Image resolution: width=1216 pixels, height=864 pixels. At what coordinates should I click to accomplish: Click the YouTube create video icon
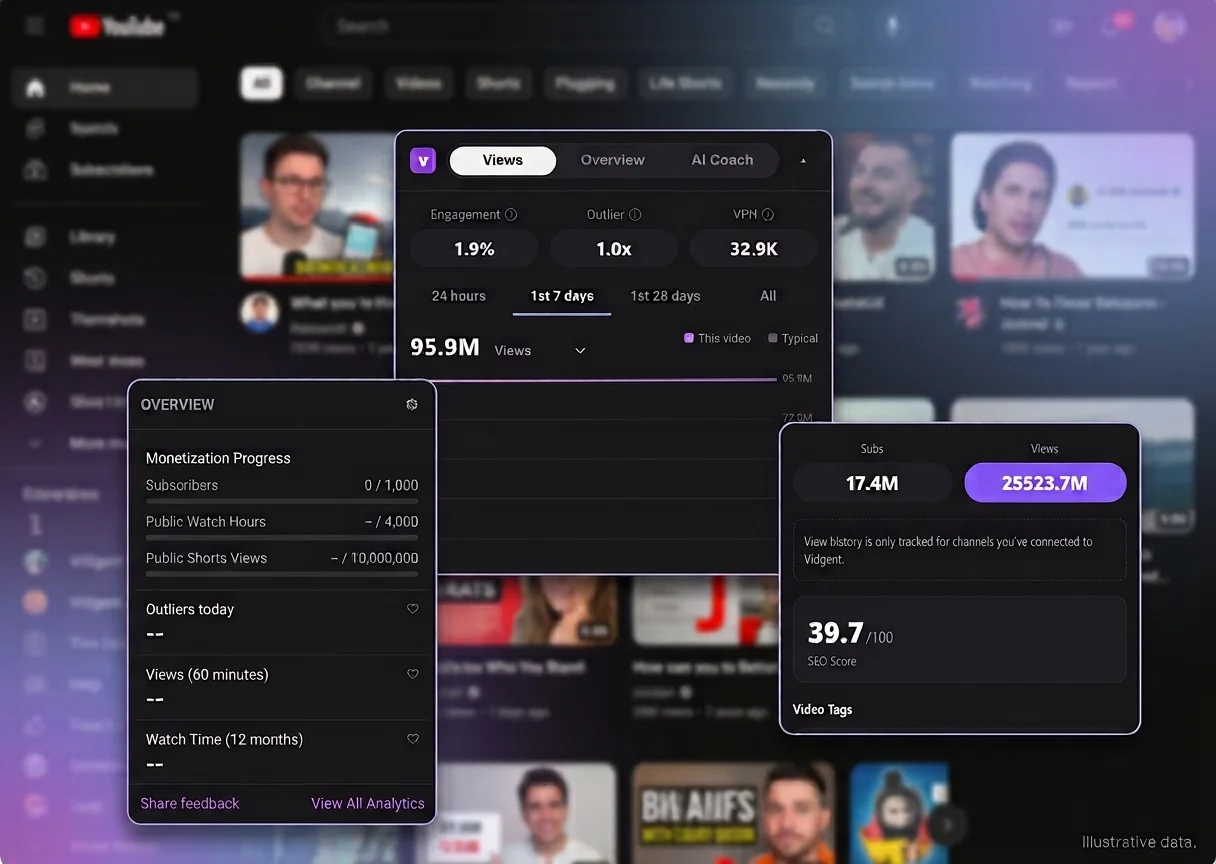(x=1060, y=27)
